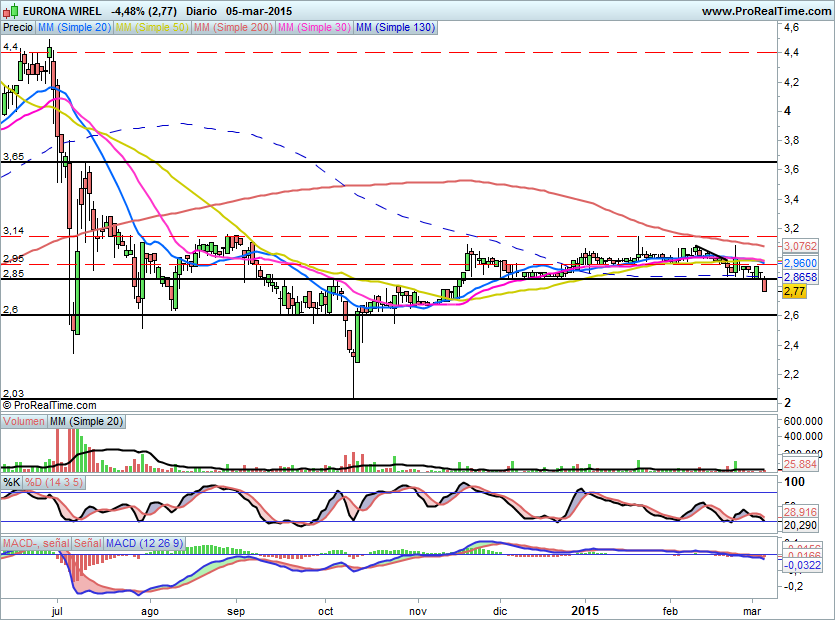Click the © ProRealTime.com copyright text

point(50,405)
